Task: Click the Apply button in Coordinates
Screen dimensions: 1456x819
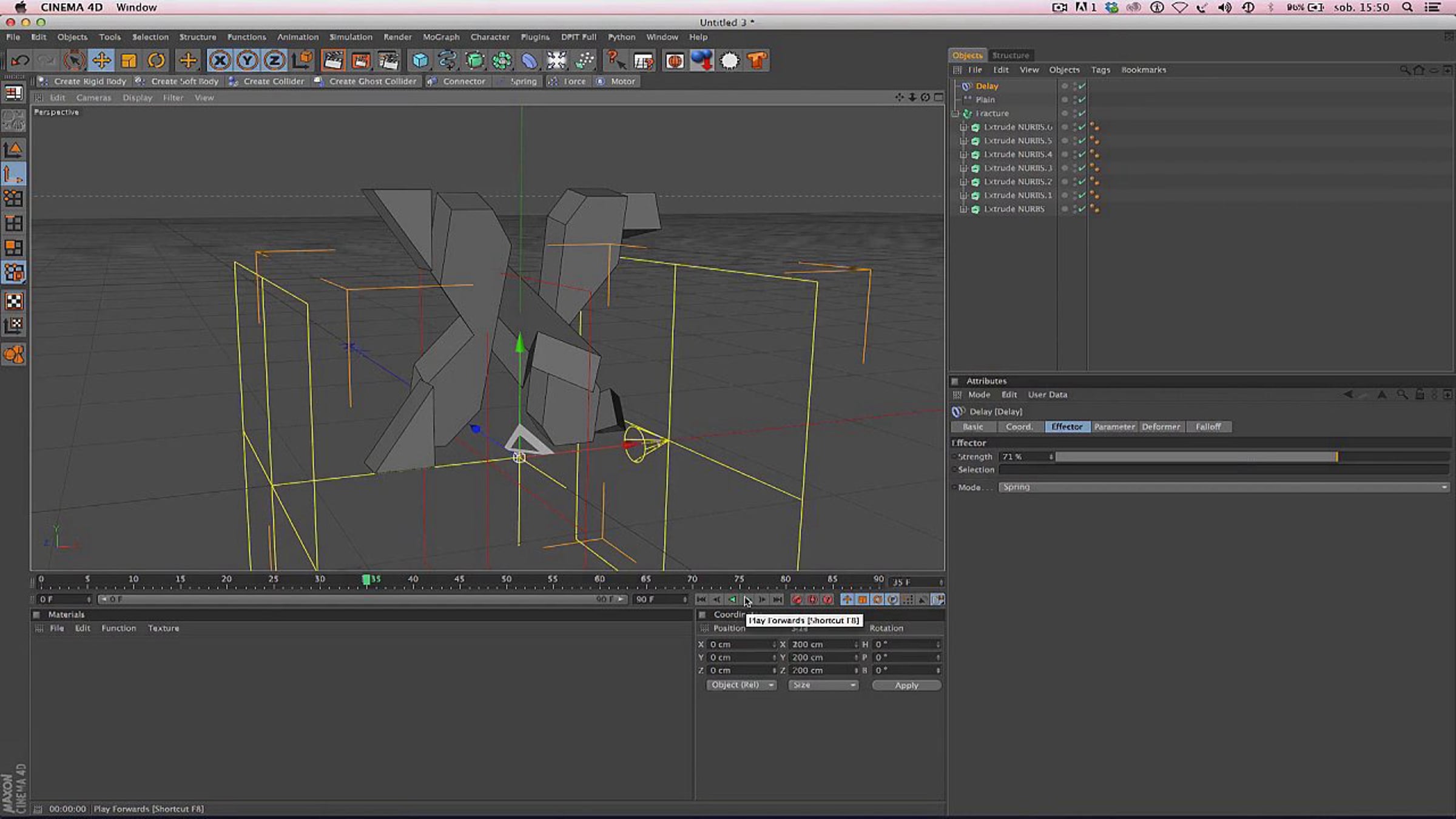Action: click(x=906, y=686)
